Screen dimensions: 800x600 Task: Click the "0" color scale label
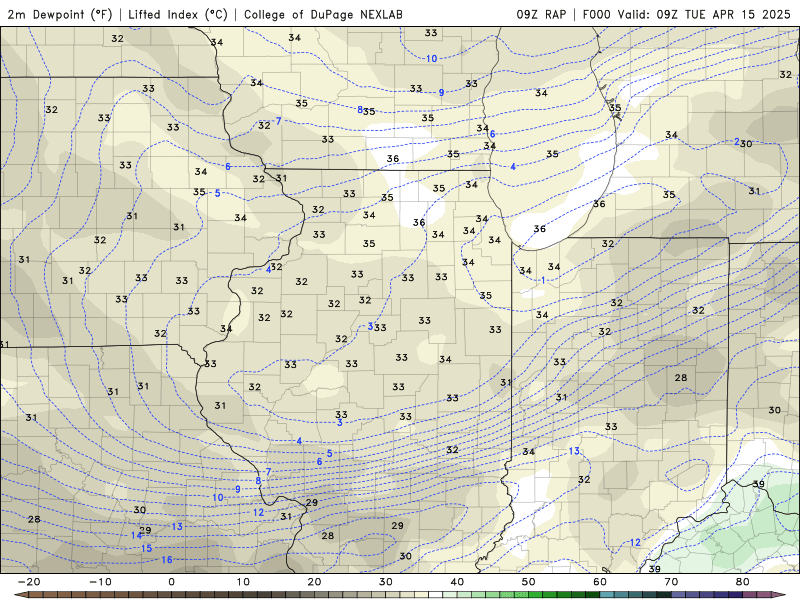point(171,582)
